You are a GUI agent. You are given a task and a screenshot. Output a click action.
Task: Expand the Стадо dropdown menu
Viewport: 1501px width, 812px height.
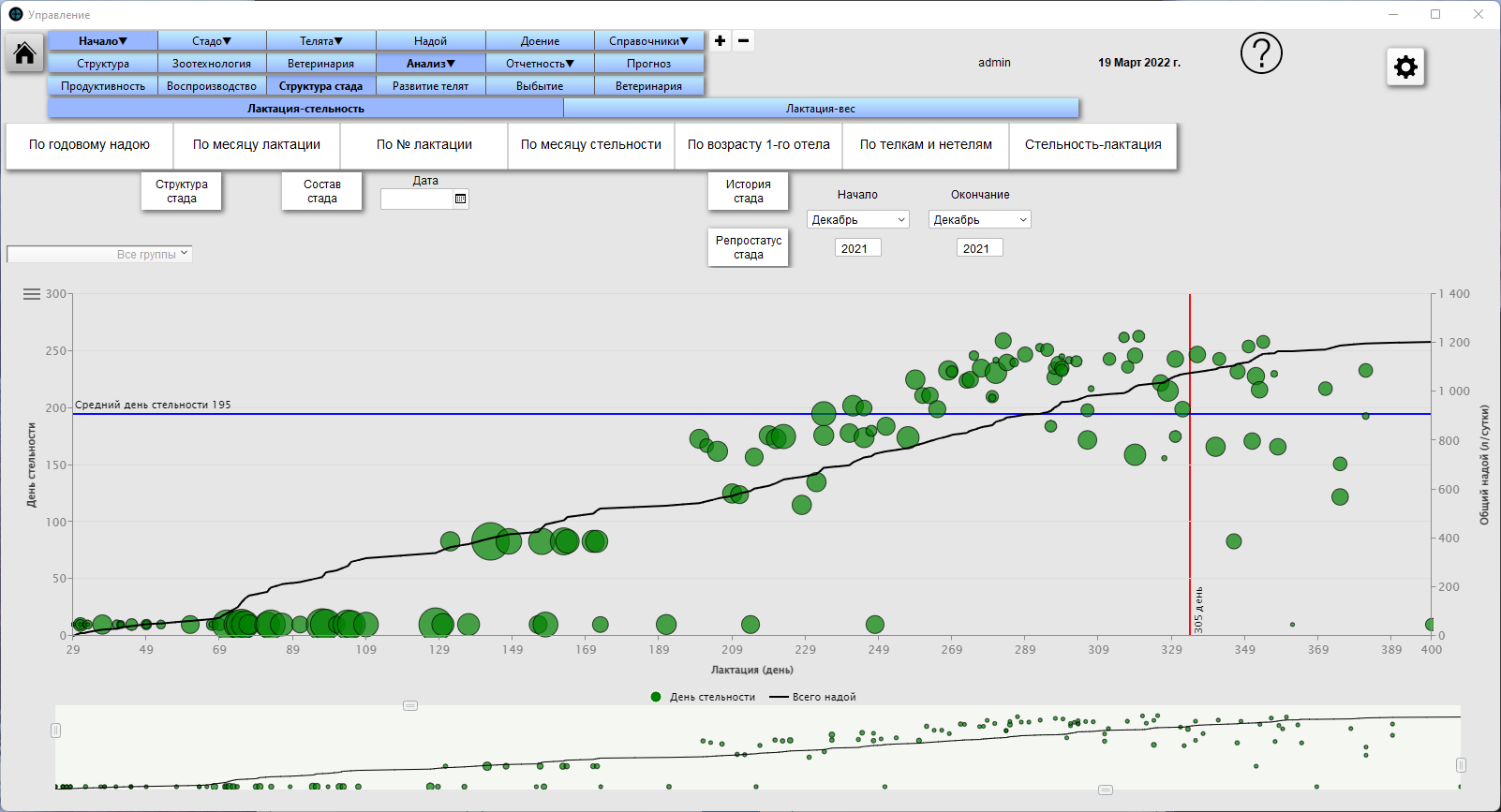212,41
